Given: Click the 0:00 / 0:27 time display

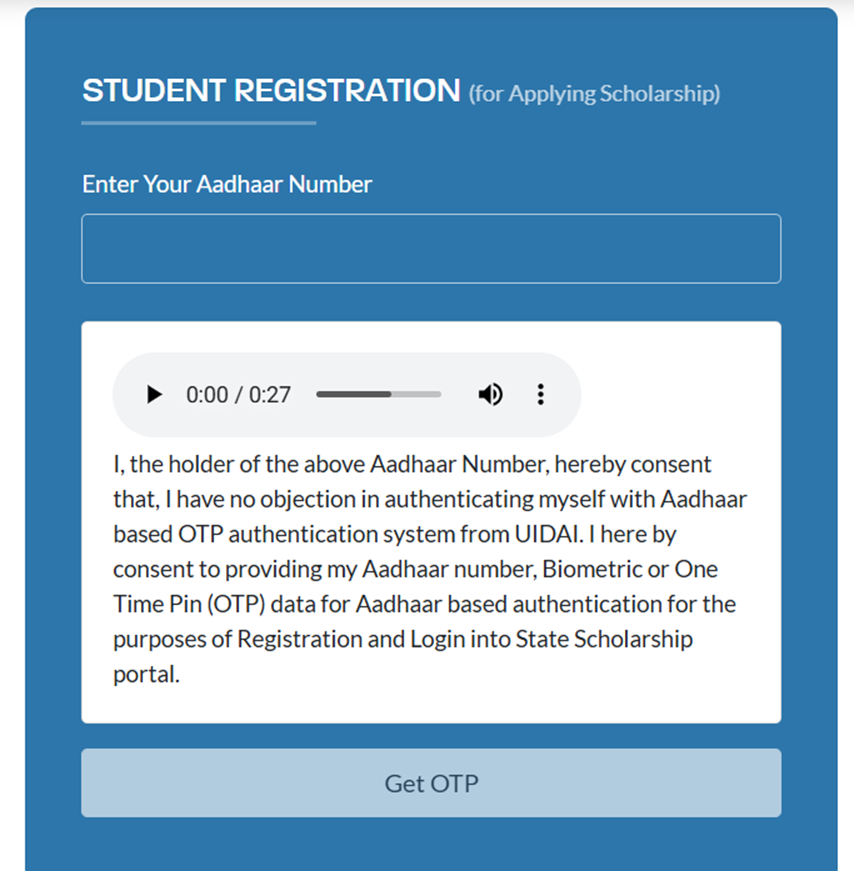Looking at the screenshot, I should click(x=238, y=395).
